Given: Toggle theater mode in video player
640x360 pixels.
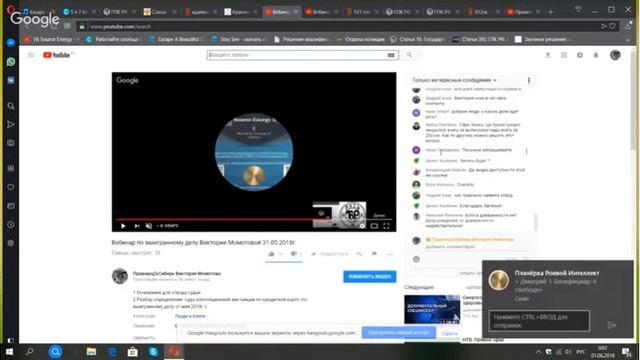Looking at the screenshot, I should tap(374, 226).
